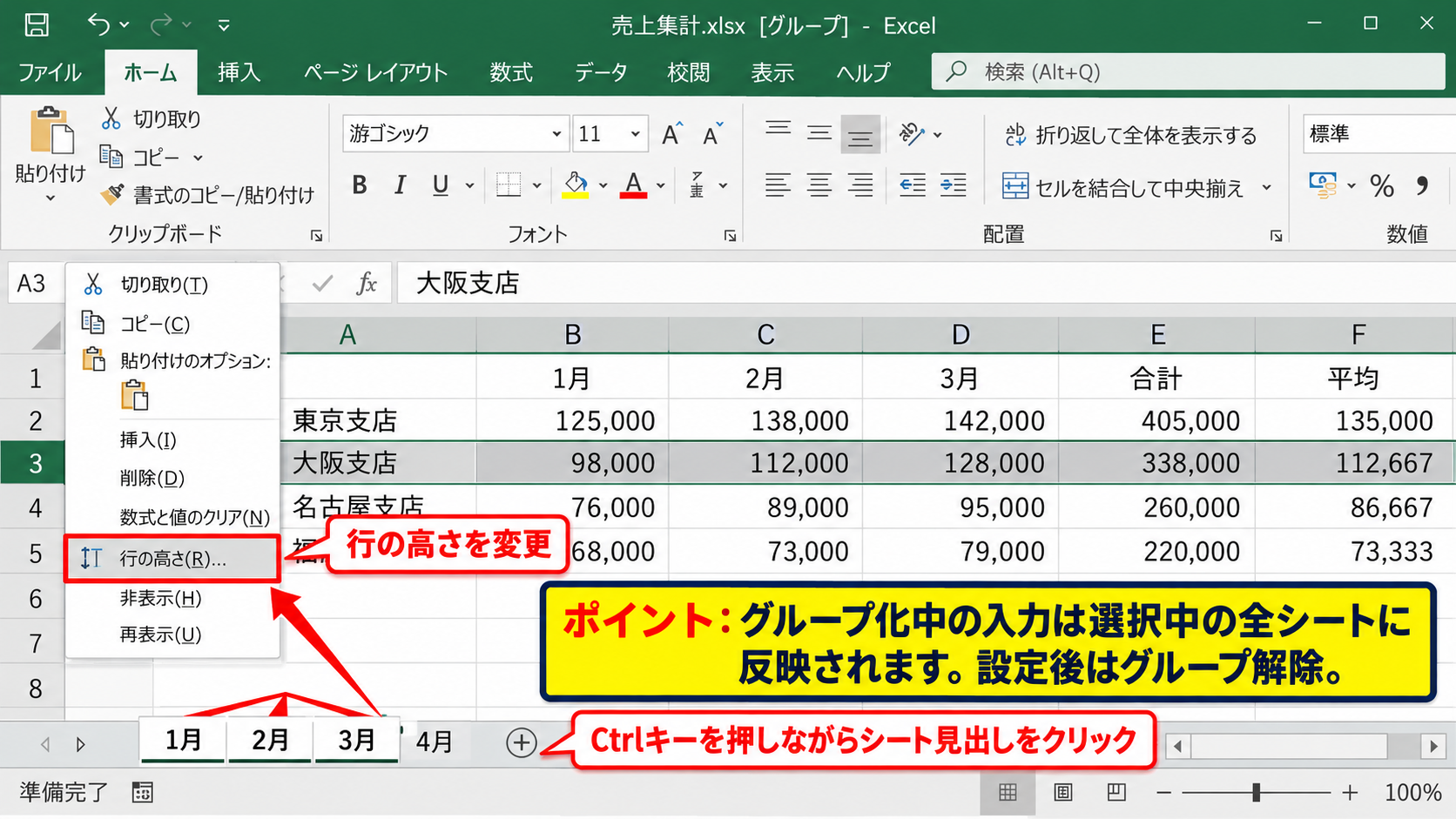Switch to page break preview icon
Image resolution: width=1456 pixels, height=819 pixels.
1116,792
